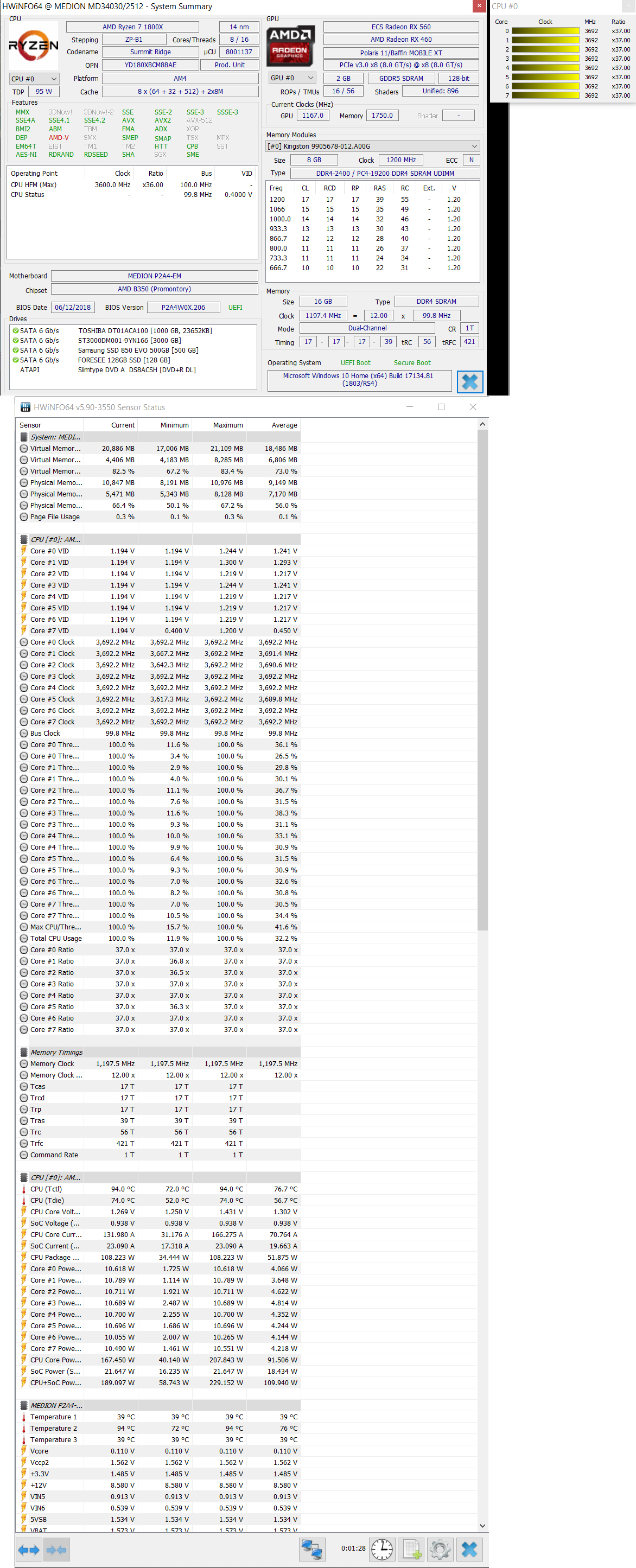Screen dimensions: 636x1568
Task: Click thermometer icon beside CPU (Tctl)
Action: click(x=24, y=1189)
